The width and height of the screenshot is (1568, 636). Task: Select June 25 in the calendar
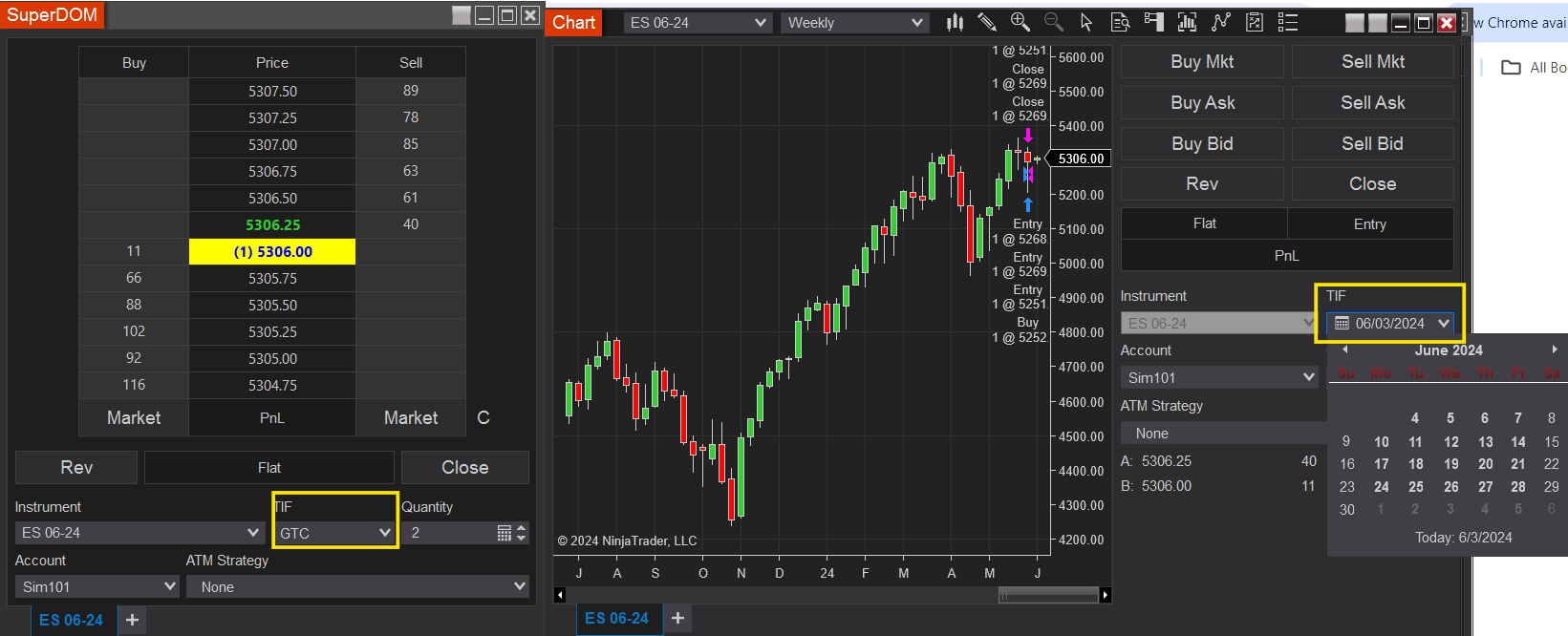tap(1416, 486)
